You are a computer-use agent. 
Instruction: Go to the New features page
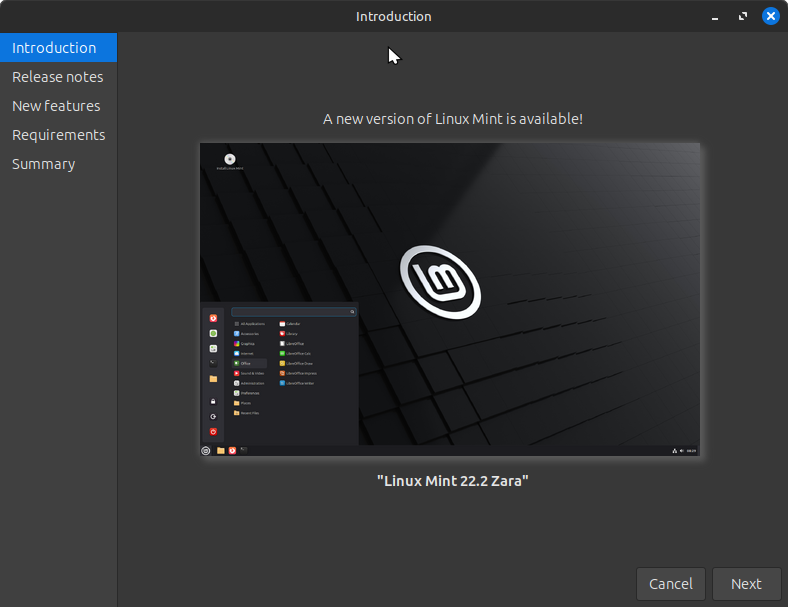click(58, 106)
